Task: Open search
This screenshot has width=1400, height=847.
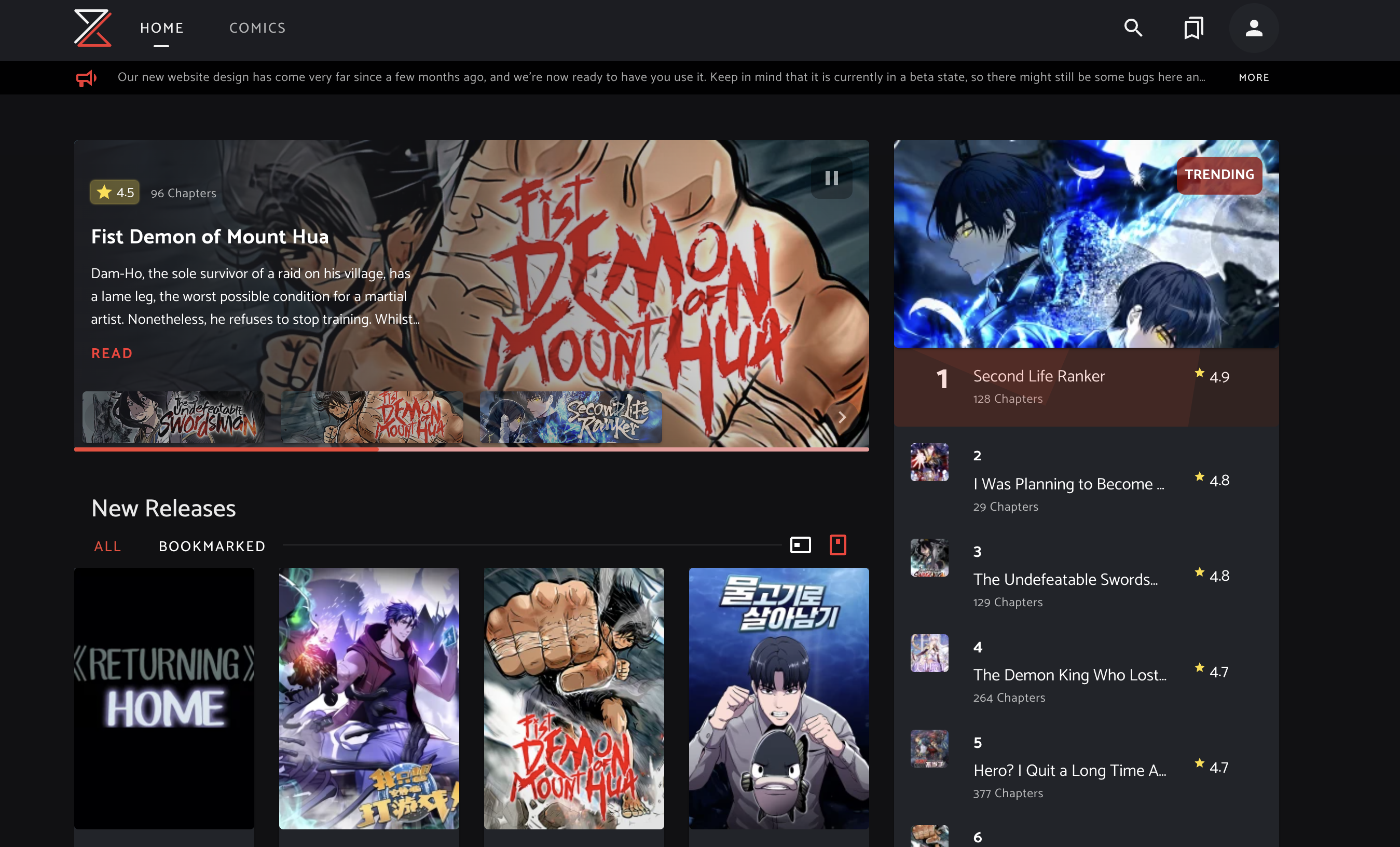Action: pyautogui.click(x=1132, y=28)
